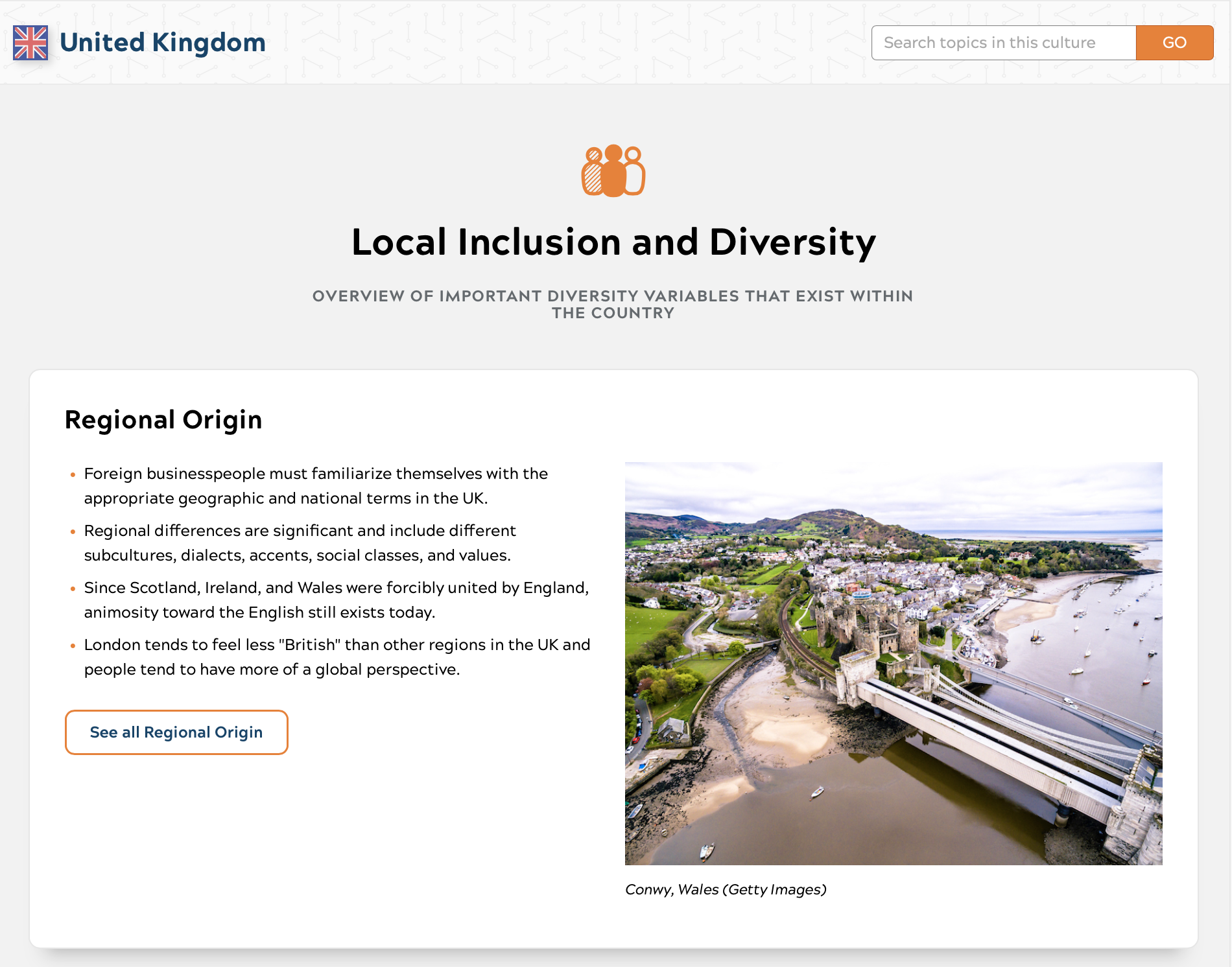Click the 'Overview of important diversity variables' subtitle
This screenshot has height=967, width=1232.
613,305
